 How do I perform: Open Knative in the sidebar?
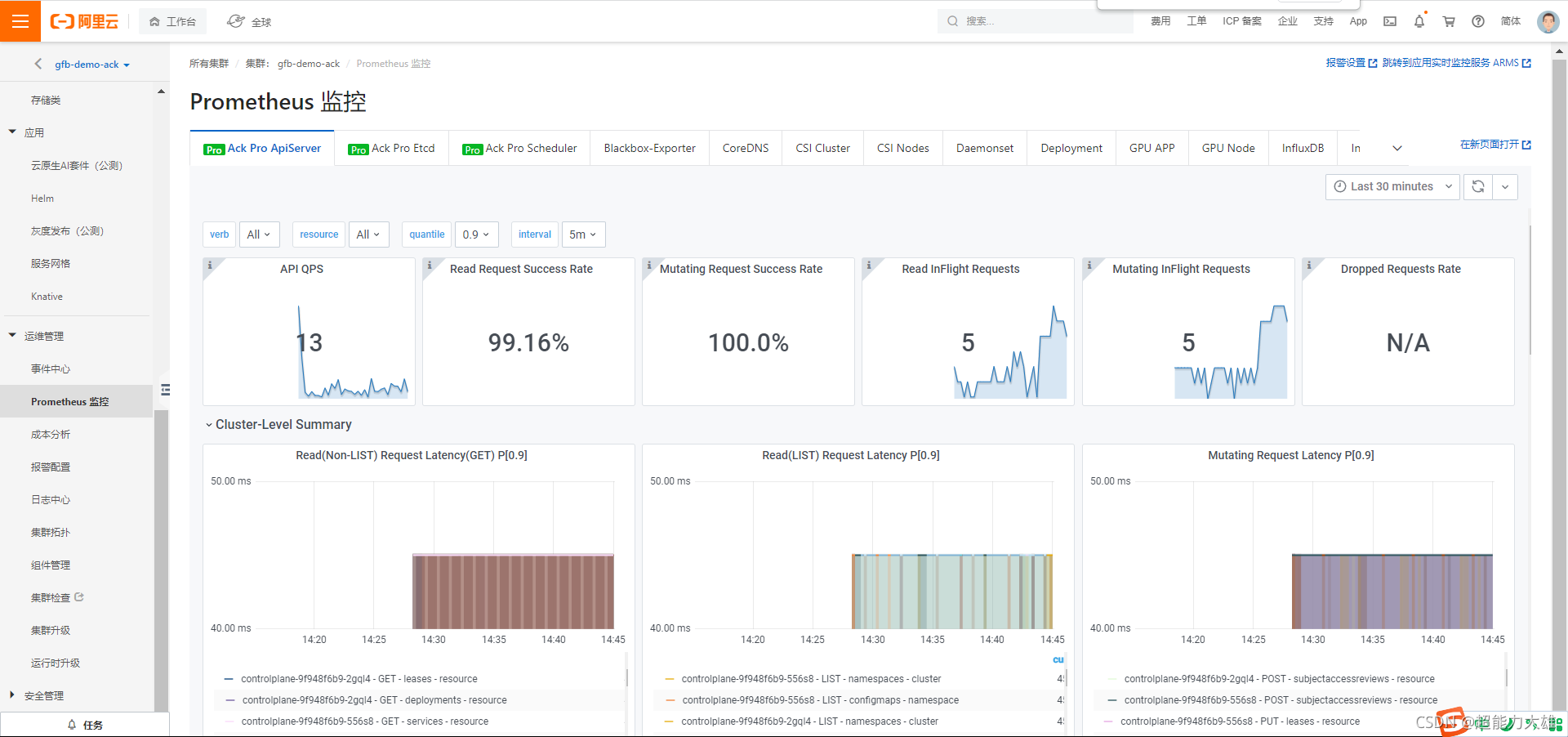[47, 297]
